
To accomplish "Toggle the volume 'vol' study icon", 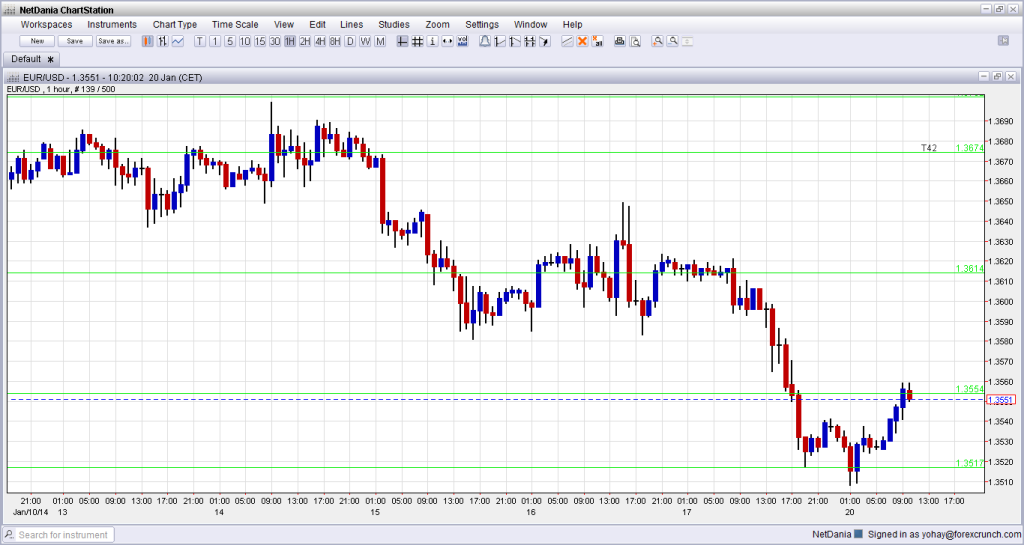I will (462, 41).
